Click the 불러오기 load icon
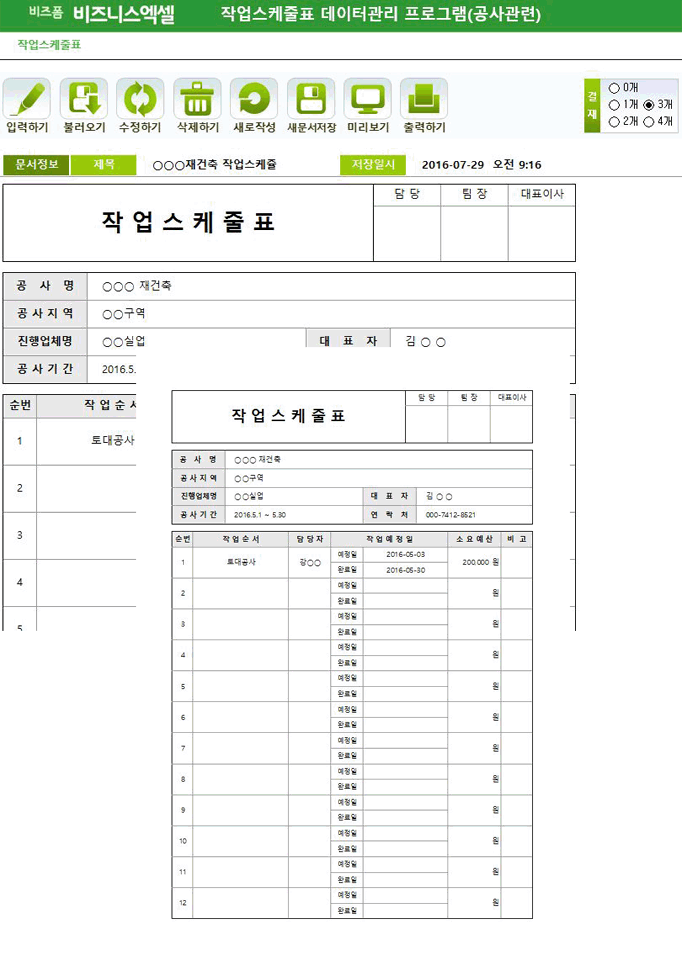The width and height of the screenshot is (682, 962). coord(83,99)
